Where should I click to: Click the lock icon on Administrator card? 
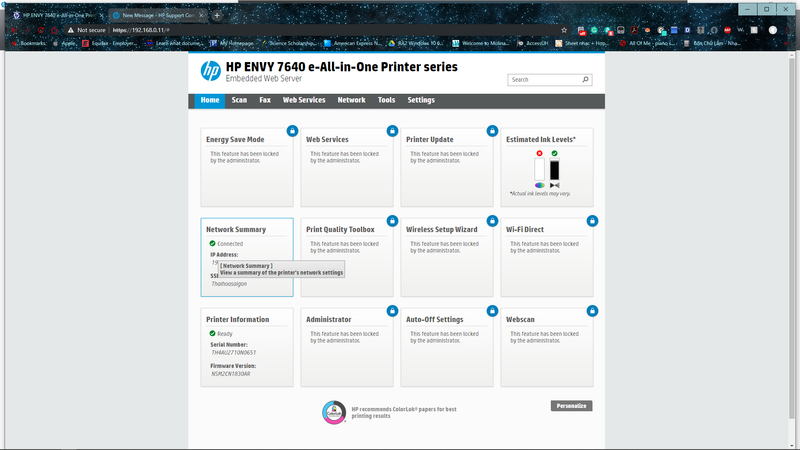[392, 311]
